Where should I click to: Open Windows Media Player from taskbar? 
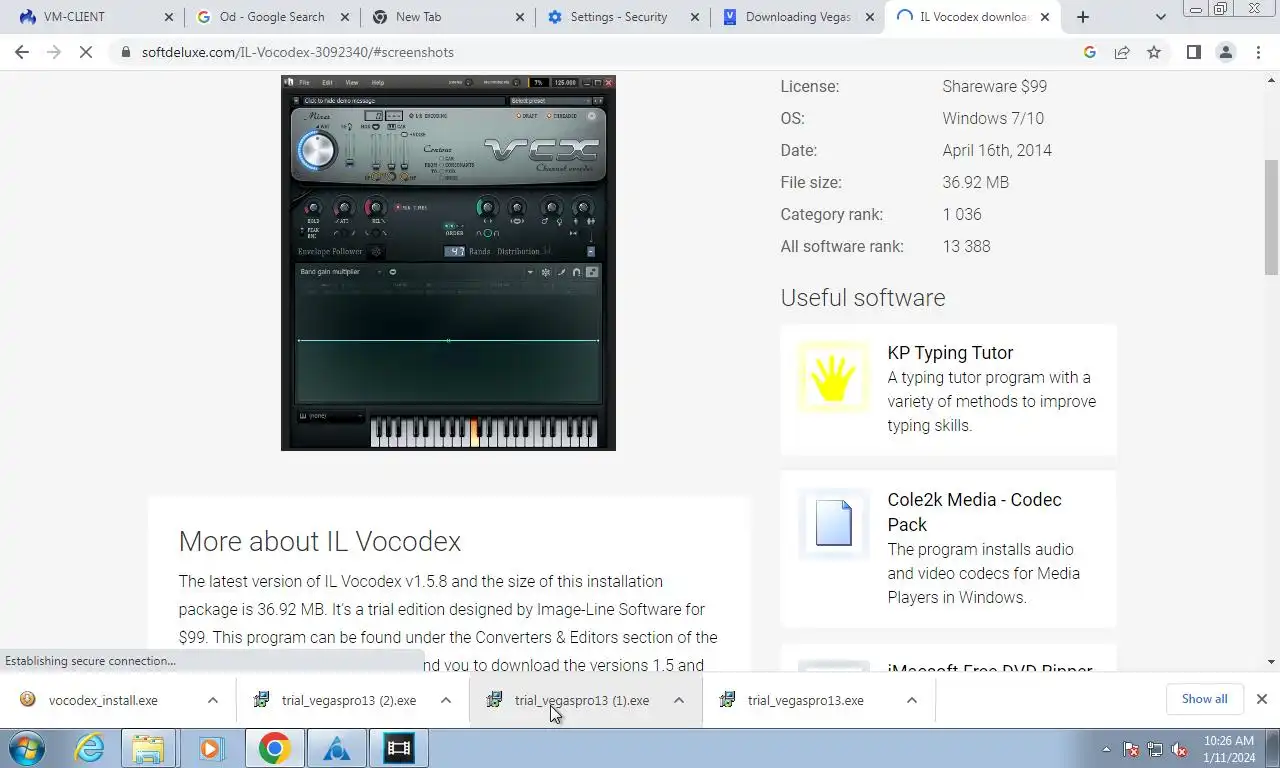click(210, 748)
